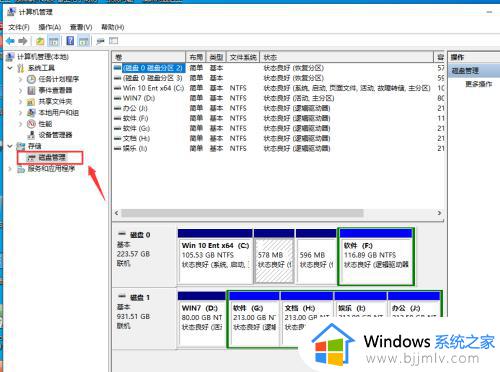Click the Back arrow toolbar icon
Screen dimensions: 500x372
click(x=10, y=41)
